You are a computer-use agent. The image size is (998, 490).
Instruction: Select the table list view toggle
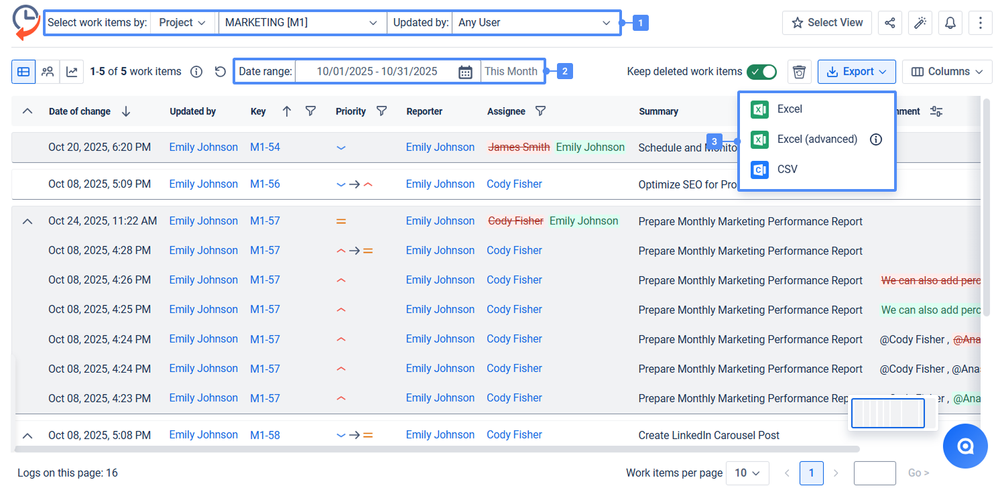pyautogui.click(x=23, y=72)
